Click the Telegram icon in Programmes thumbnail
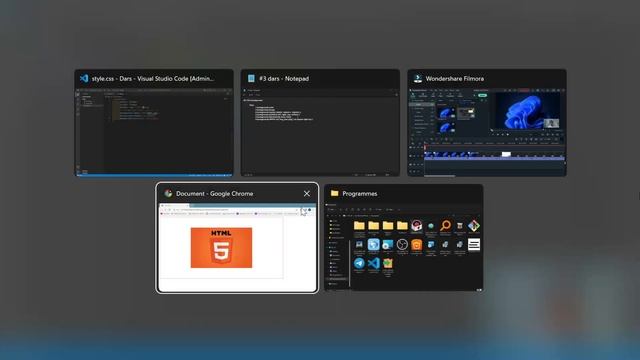The height and width of the screenshot is (360, 640). 359,263
